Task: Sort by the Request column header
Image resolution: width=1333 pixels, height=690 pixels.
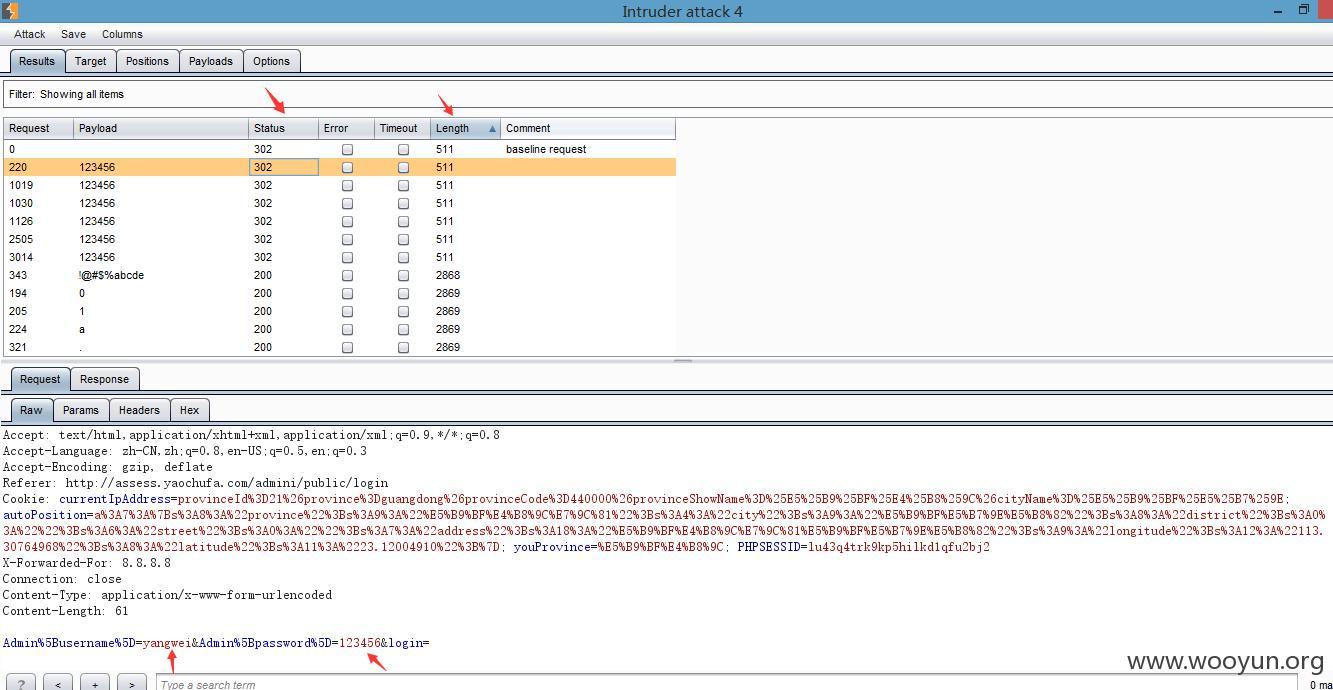Action: [38, 128]
